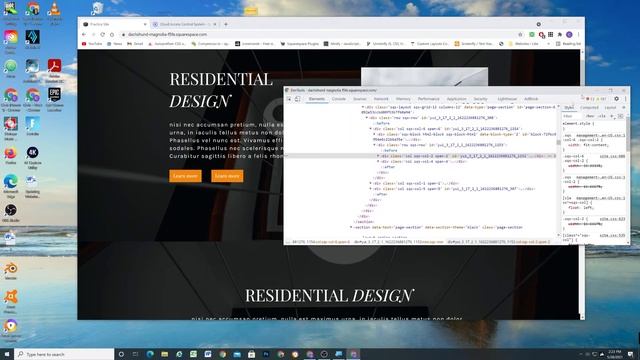Click the second orange Learn more button
Viewport: 640px width, 360px height.
pyautogui.click(x=227, y=176)
